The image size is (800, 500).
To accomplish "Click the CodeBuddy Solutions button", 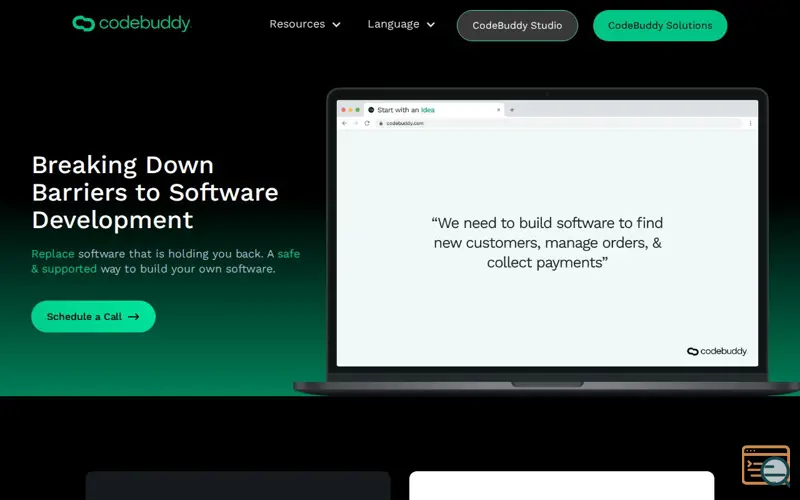I will 660,26.
